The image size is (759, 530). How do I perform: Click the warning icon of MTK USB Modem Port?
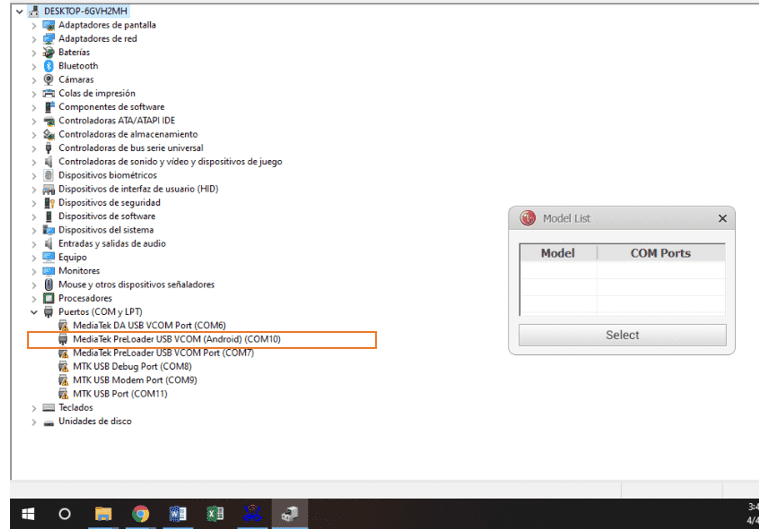pos(63,380)
